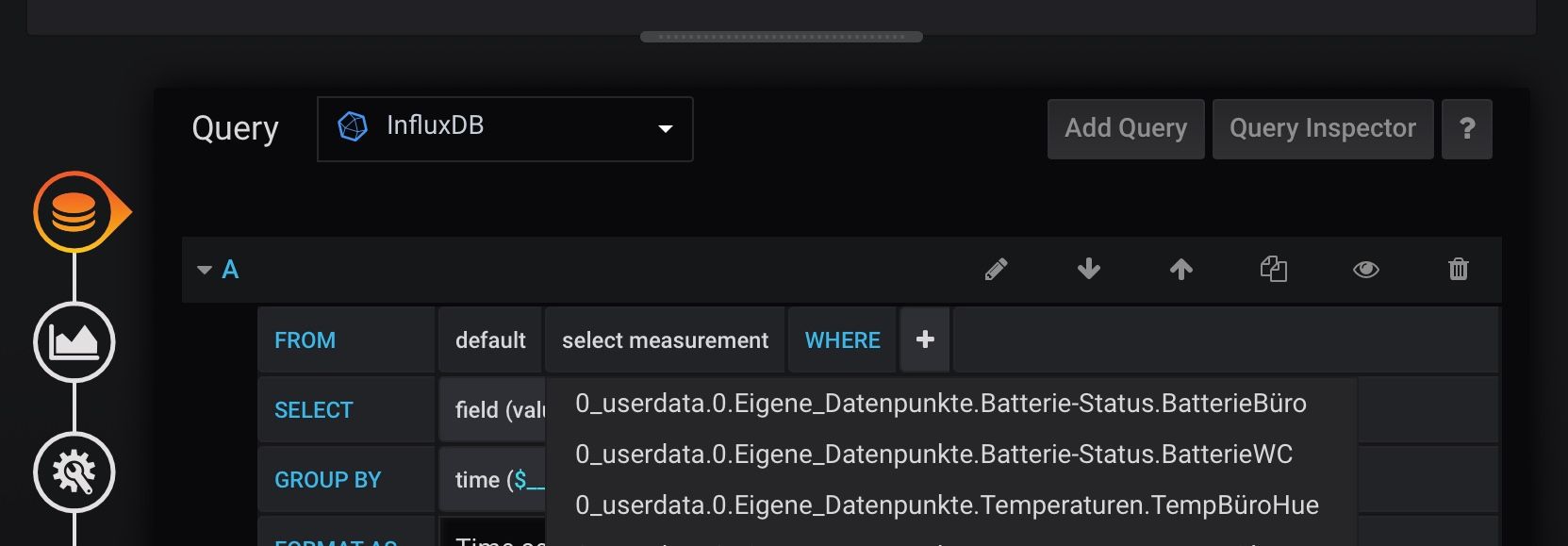Click the Add Query button
The width and height of the screenshot is (1568, 546).
[x=1126, y=129]
